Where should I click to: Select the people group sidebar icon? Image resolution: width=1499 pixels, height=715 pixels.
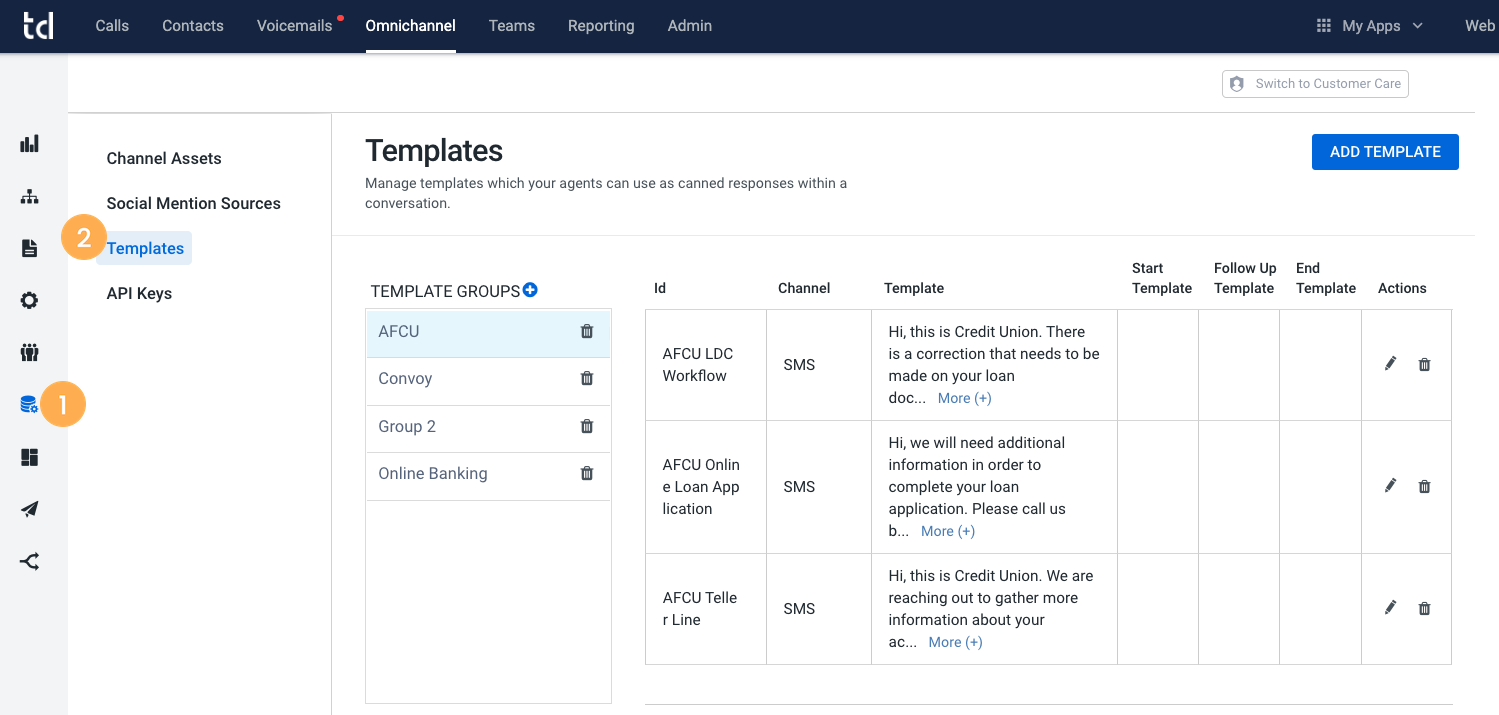tap(30, 352)
